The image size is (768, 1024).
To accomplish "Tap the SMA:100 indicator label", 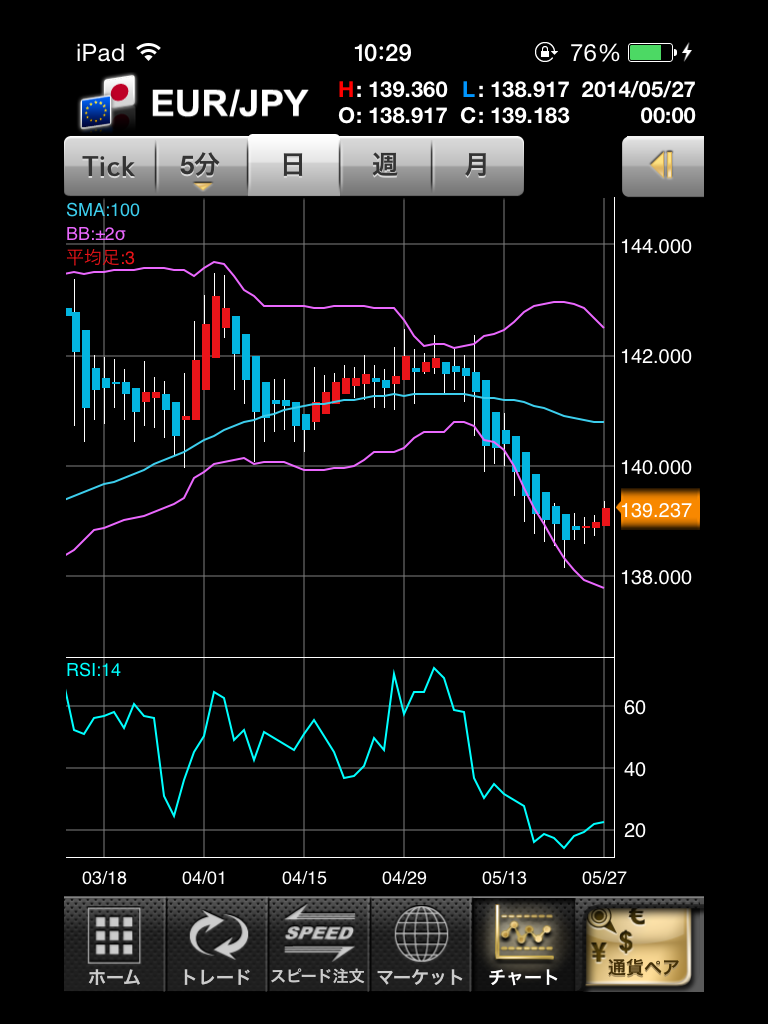I will (x=103, y=210).
